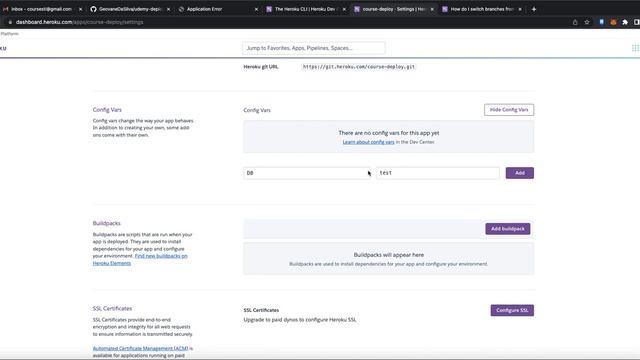Screen dimensions: 640x360
Task: Open Learn about config vars link
Action: 369,142
